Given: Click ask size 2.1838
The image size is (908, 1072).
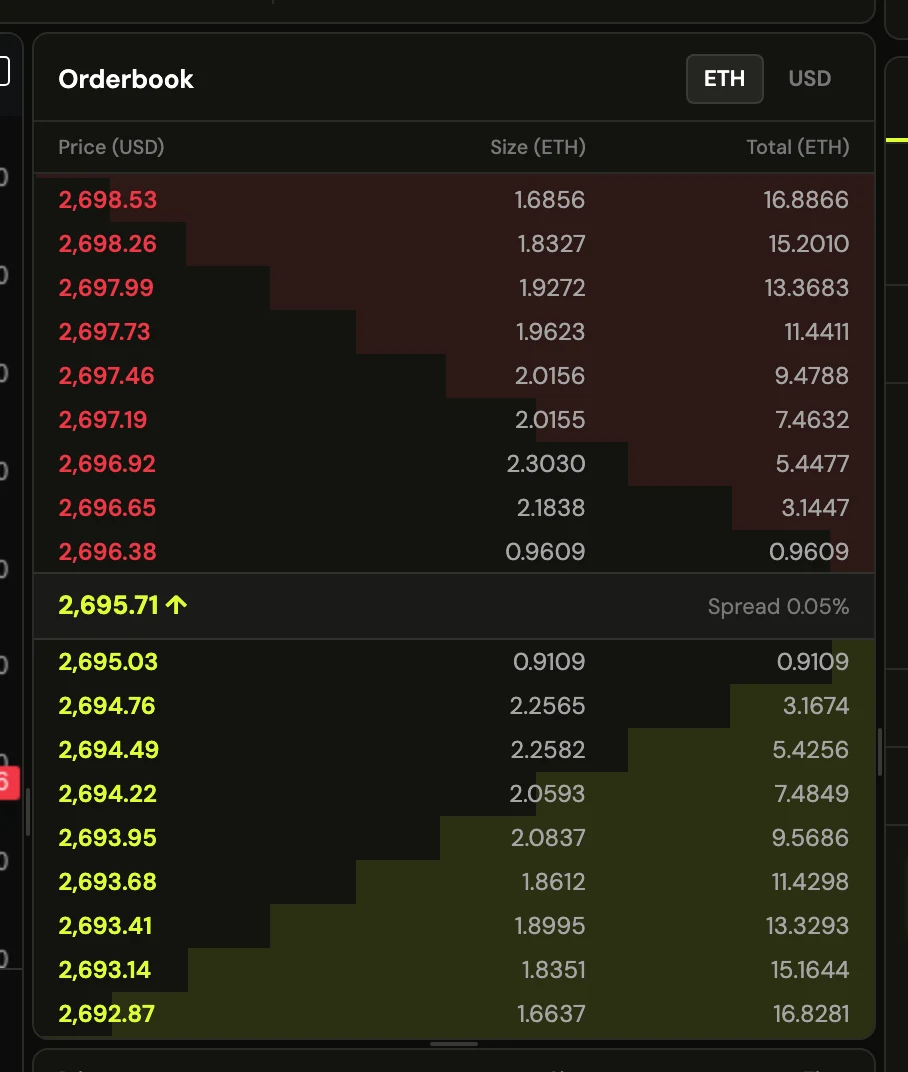Looking at the screenshot, I should (x=551, y=507).
